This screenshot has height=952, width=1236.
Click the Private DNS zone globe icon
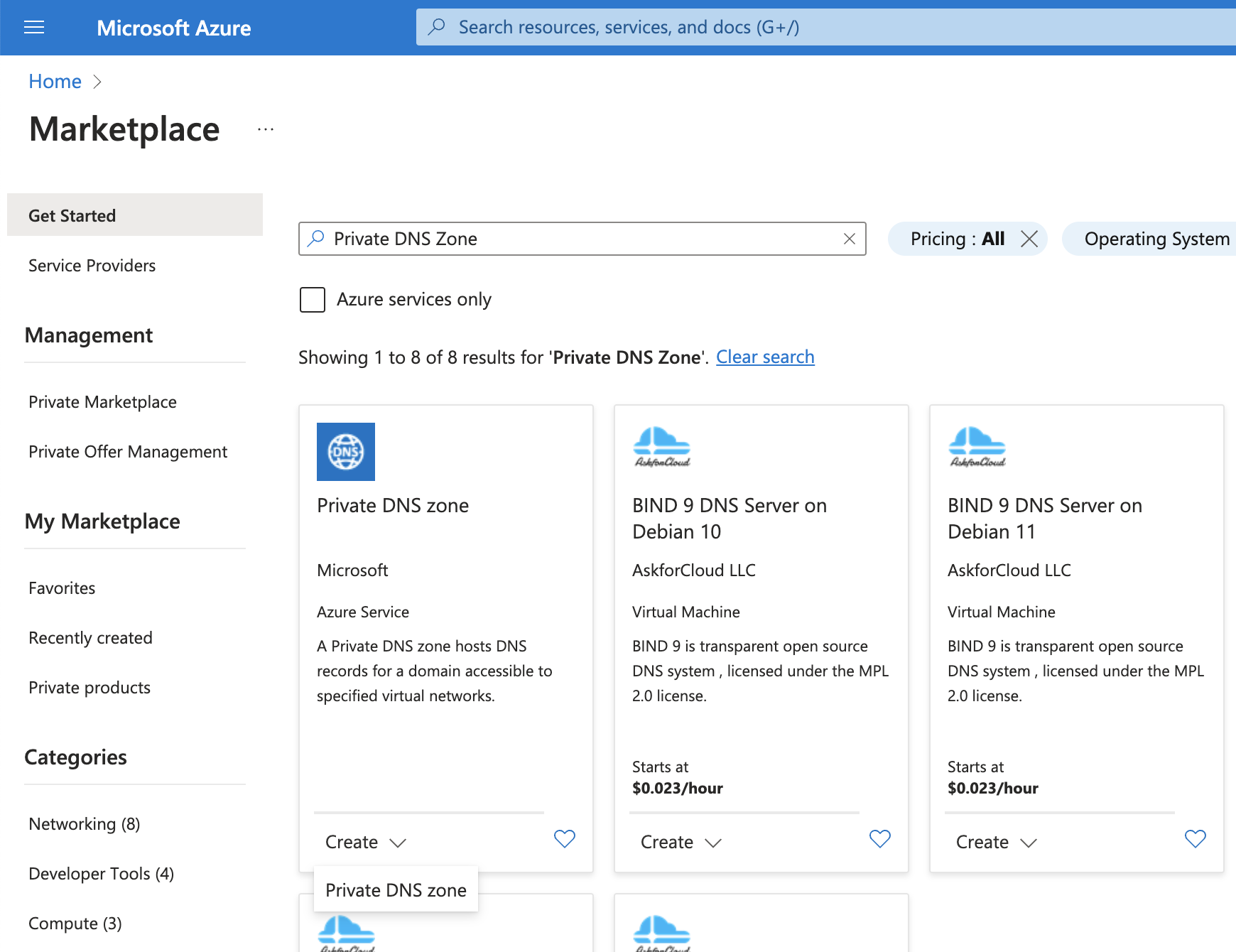[x=346, y=452]
